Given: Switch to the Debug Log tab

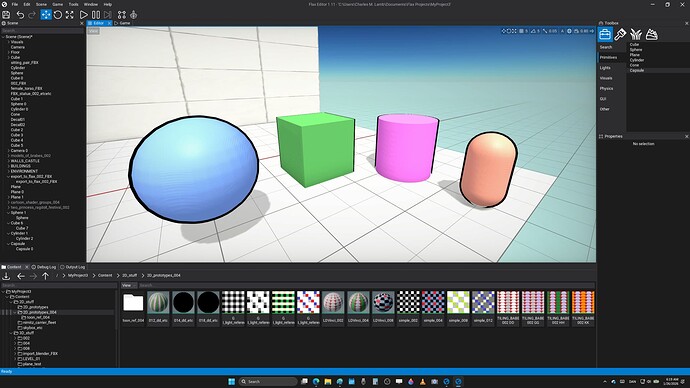Looking at the screenshot, I should [x=44, y=267].
